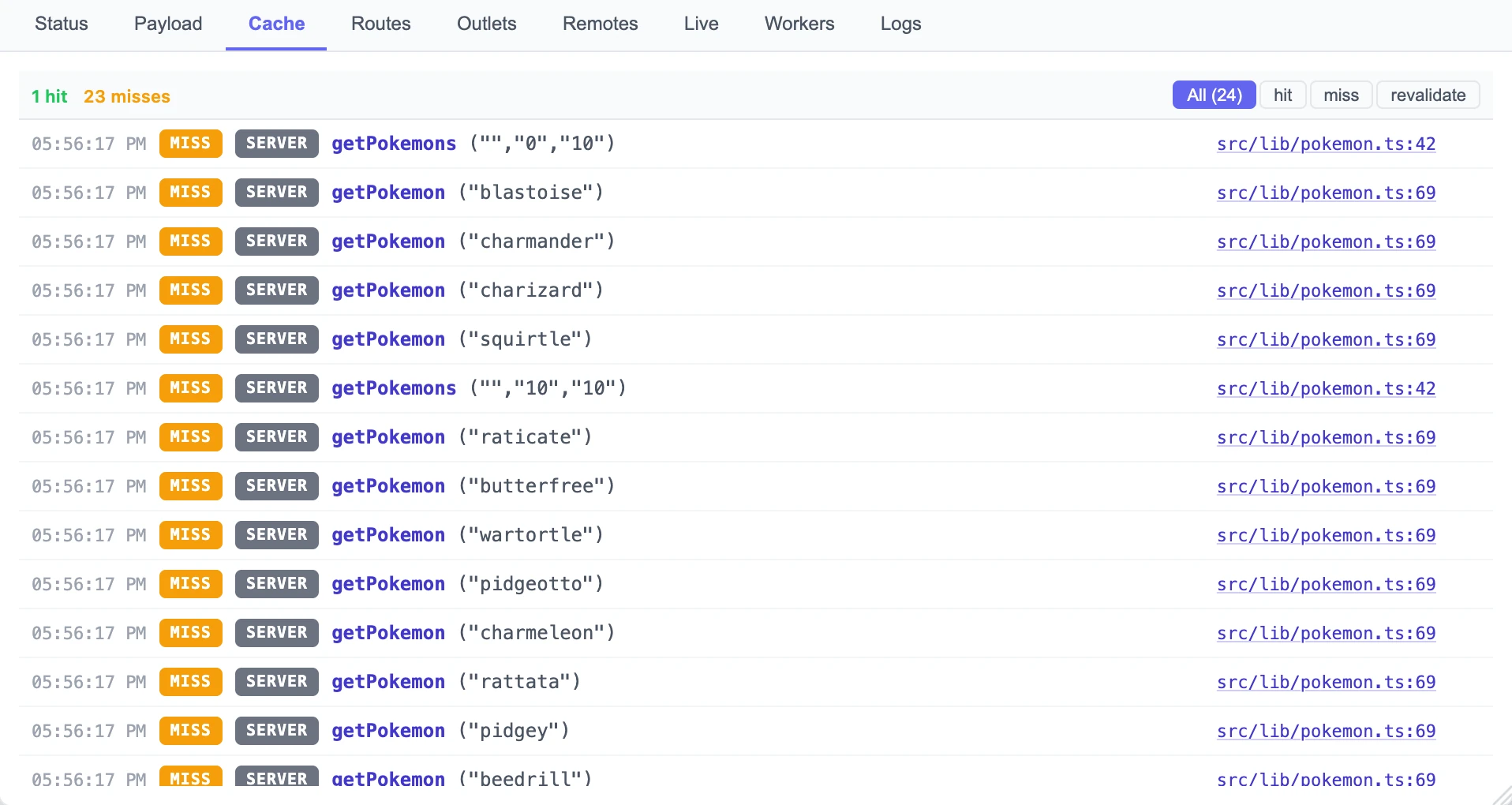Open source link for getPokemon blastoise
The image size is (1512, 805).
point(1326,193)
